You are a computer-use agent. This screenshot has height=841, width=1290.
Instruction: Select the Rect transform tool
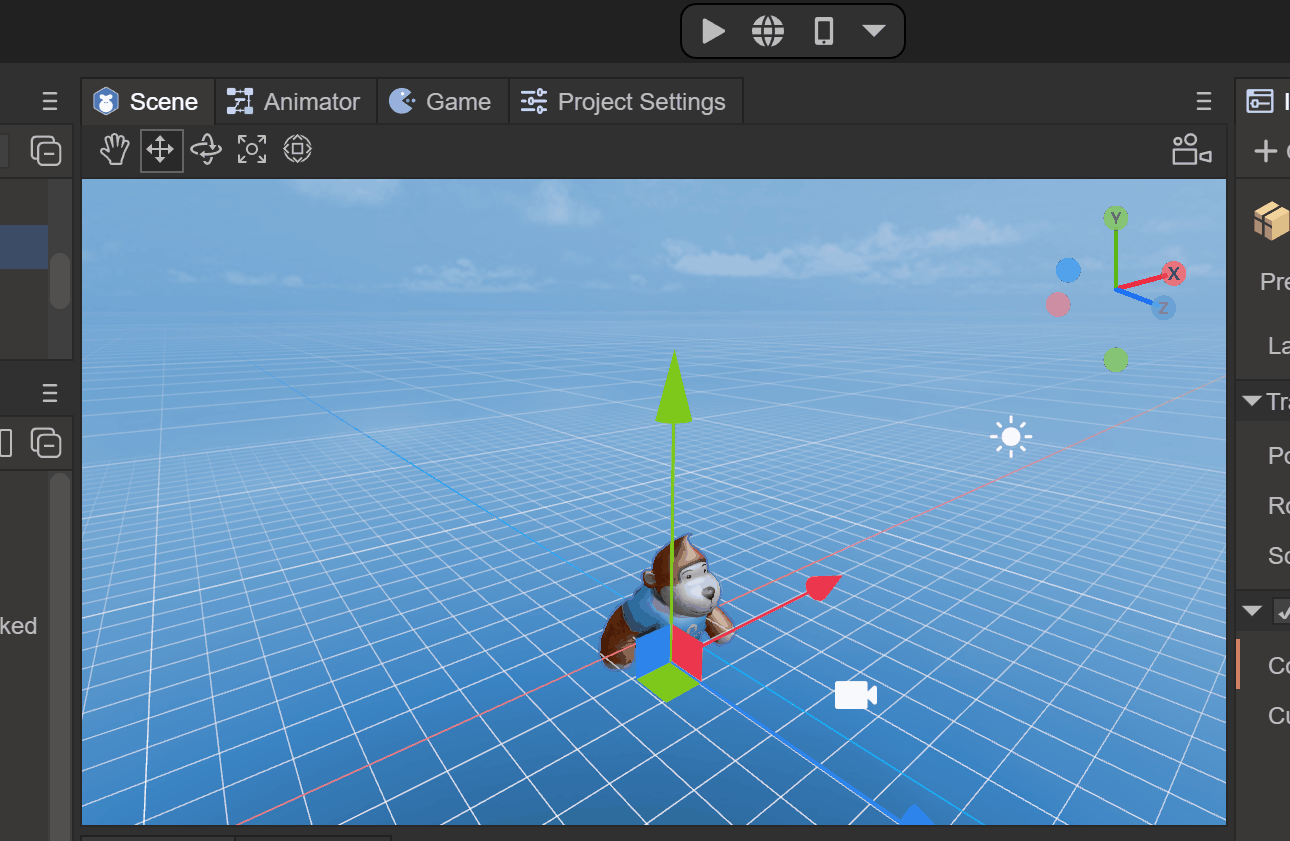(297, 150)
